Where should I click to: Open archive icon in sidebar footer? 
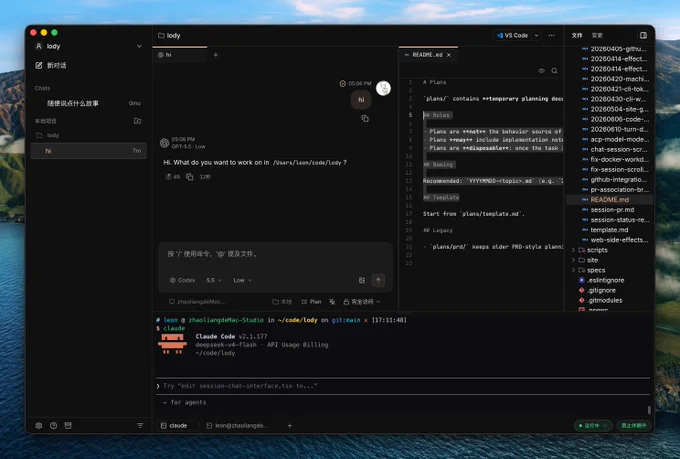click(68, 426)
